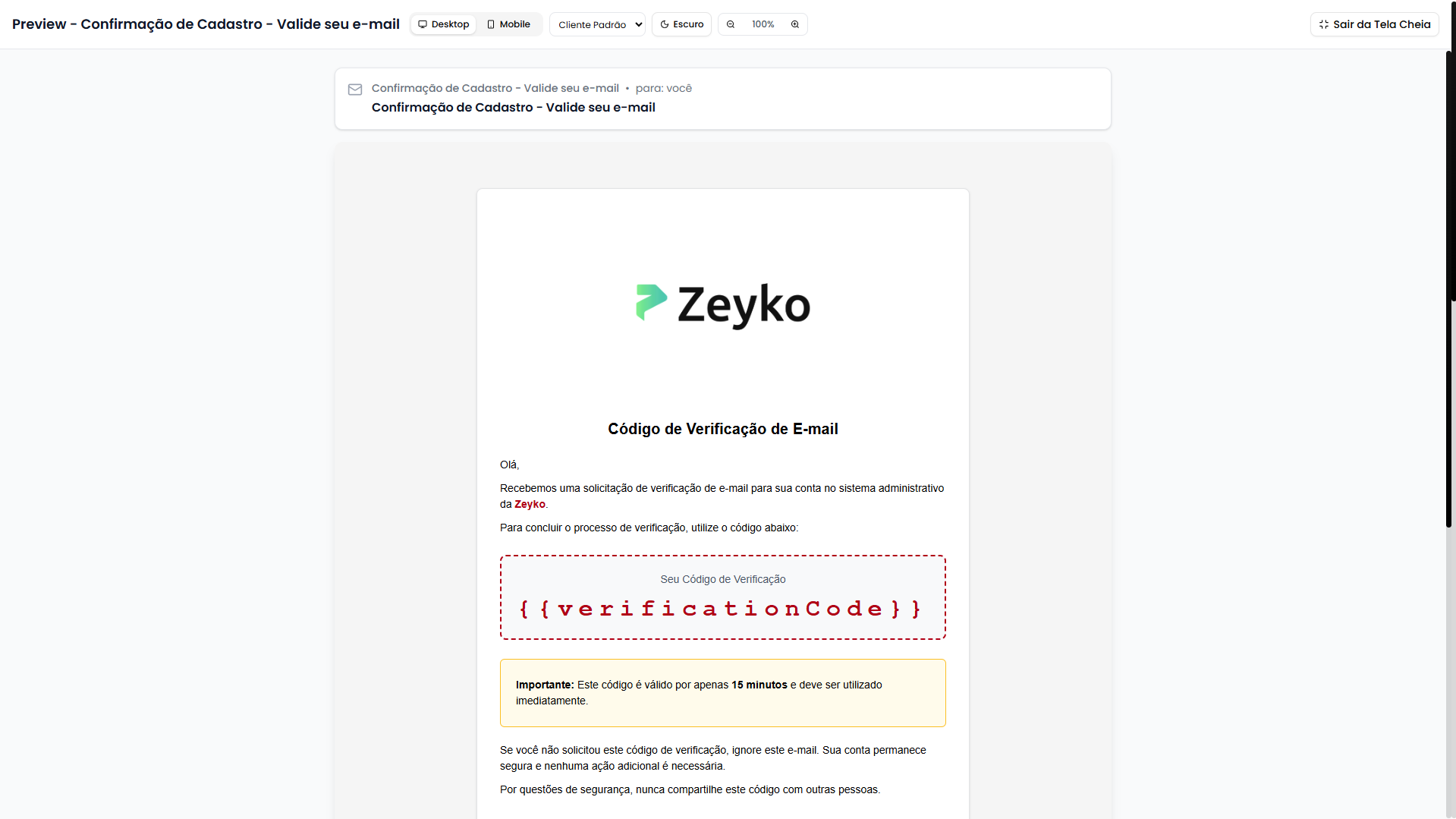Viewport: 1456px width, 819px height.
Task: Click the Código de Verificação de E-mail heading
Action: point(722,429)
